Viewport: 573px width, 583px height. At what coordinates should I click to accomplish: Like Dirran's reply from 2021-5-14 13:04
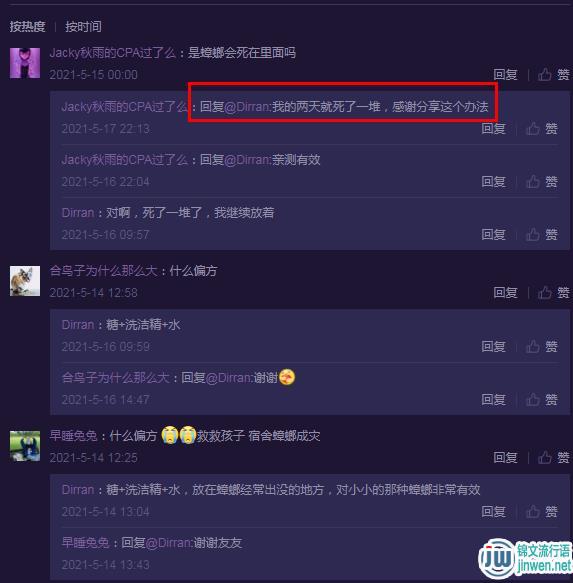click(541, 512)
